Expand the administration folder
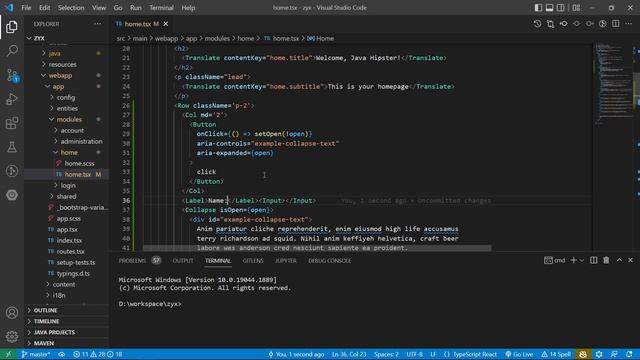This screenshot has height=360, width=640. (81, 142)
